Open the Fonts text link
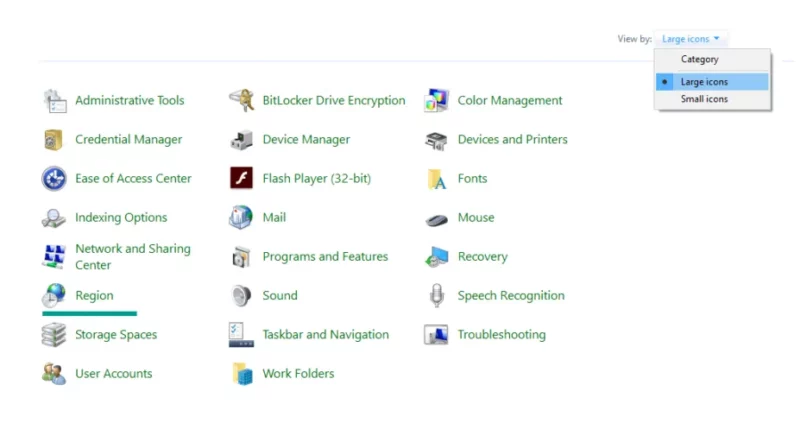Image resolution: width=800 pixels, height=448 pixels. [x=472, y=179]
